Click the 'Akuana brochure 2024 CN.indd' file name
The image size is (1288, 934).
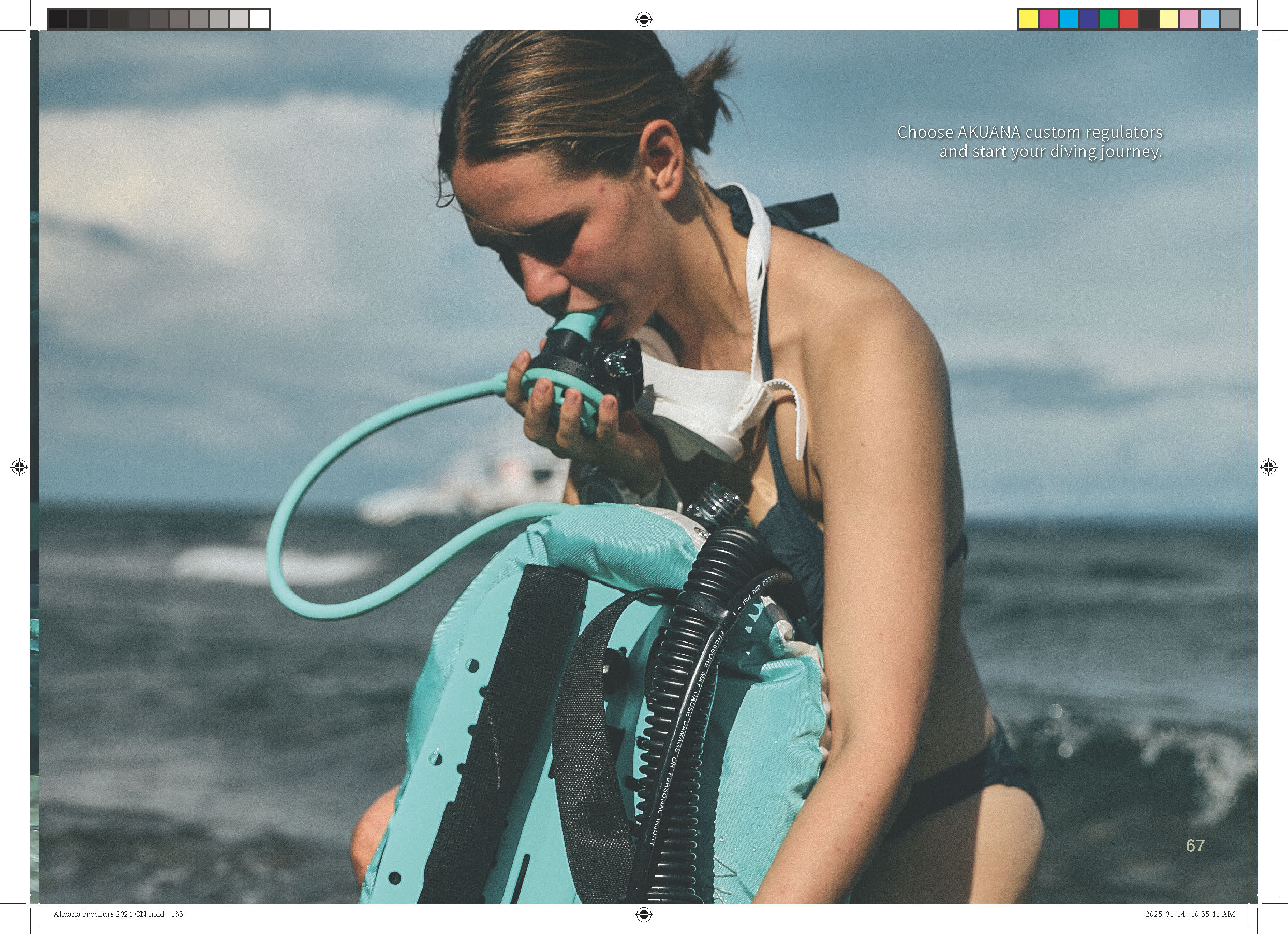click(109, 914)
